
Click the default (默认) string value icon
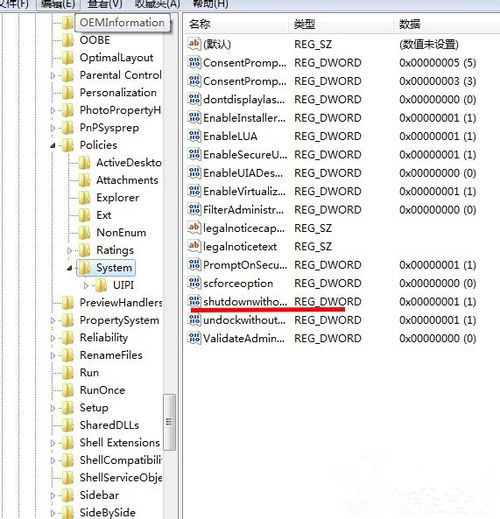point(194,44)
